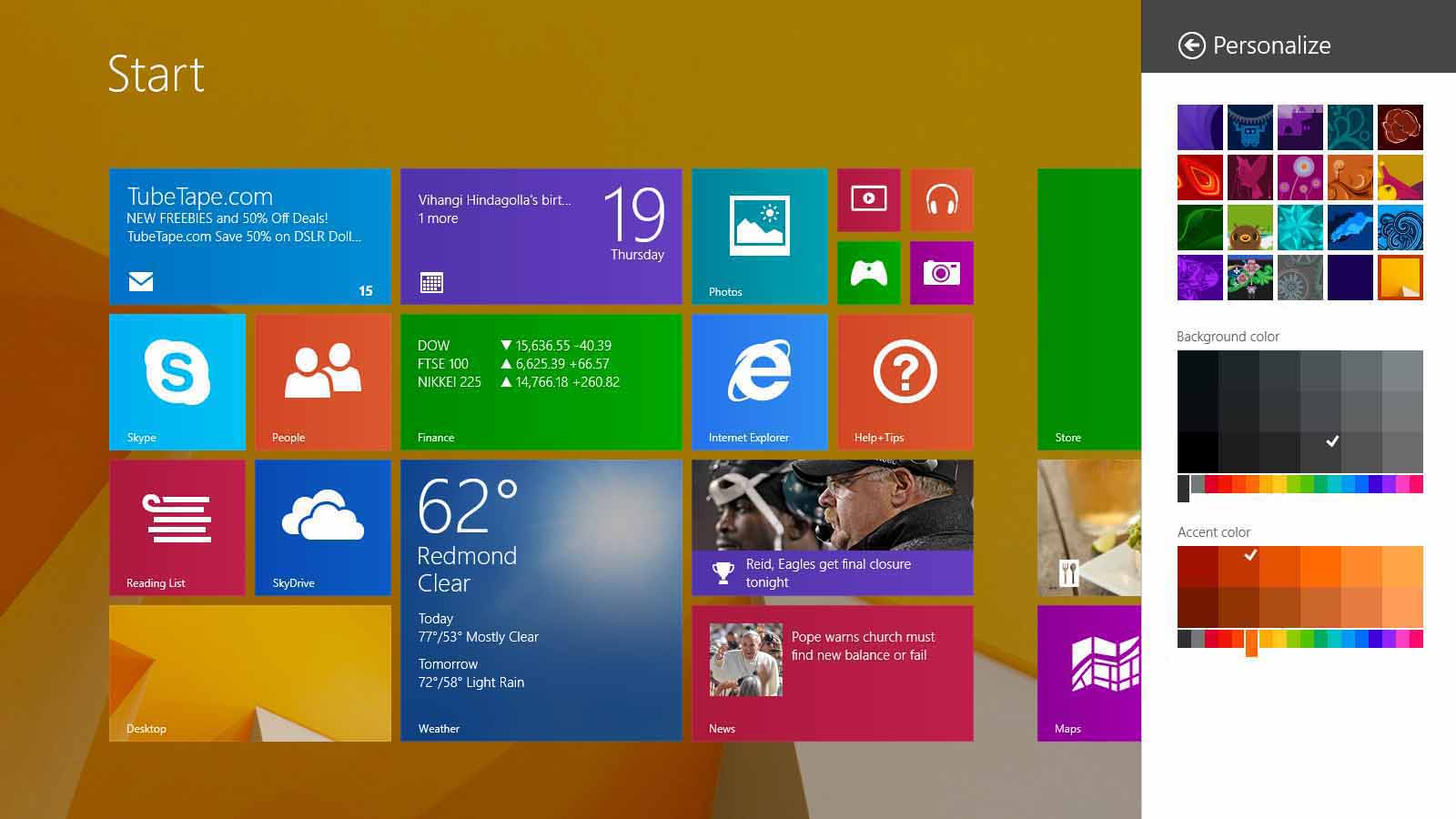Choose the cyan star flower background design

(x=1300, y=227)
